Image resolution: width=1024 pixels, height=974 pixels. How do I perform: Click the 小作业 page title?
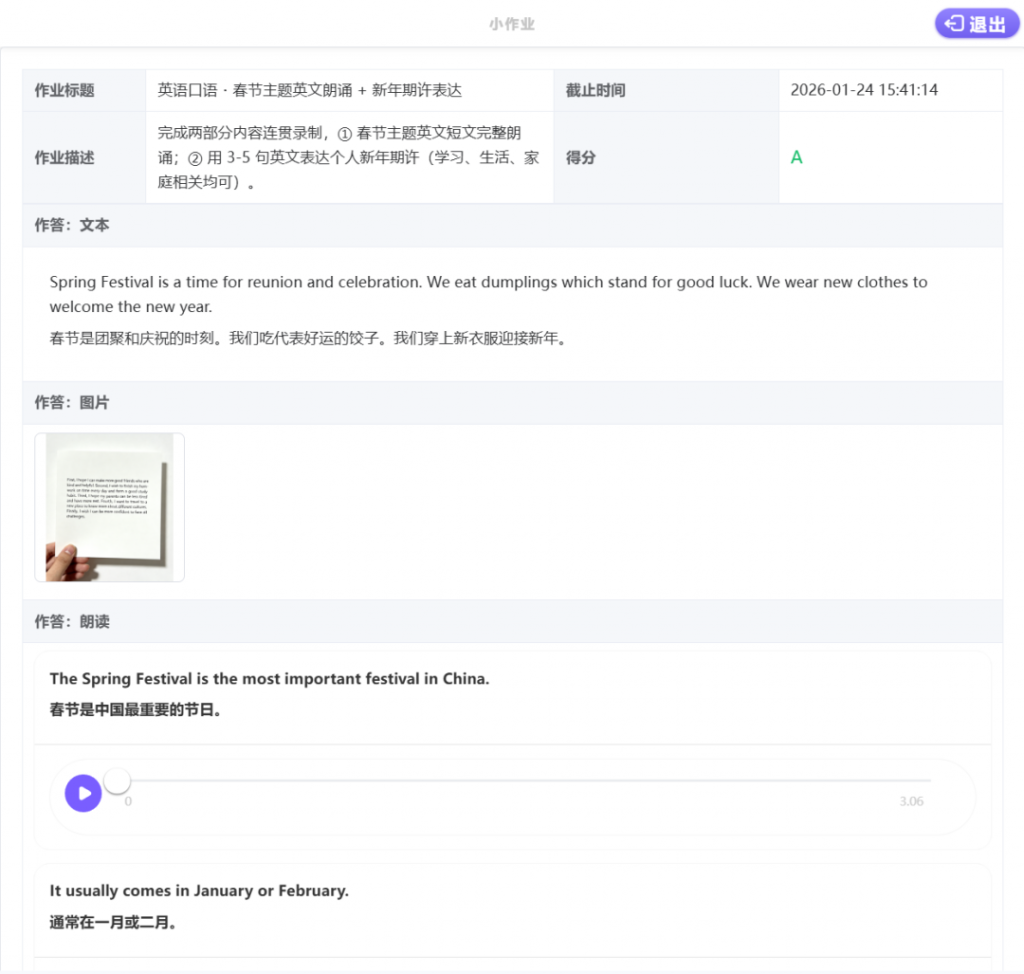click(512, 24)
